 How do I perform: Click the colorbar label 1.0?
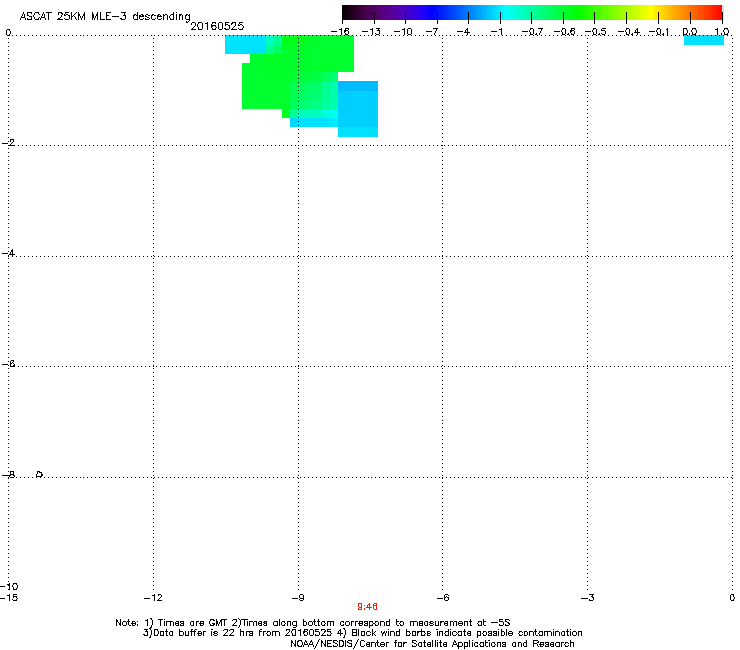[722, 32]
